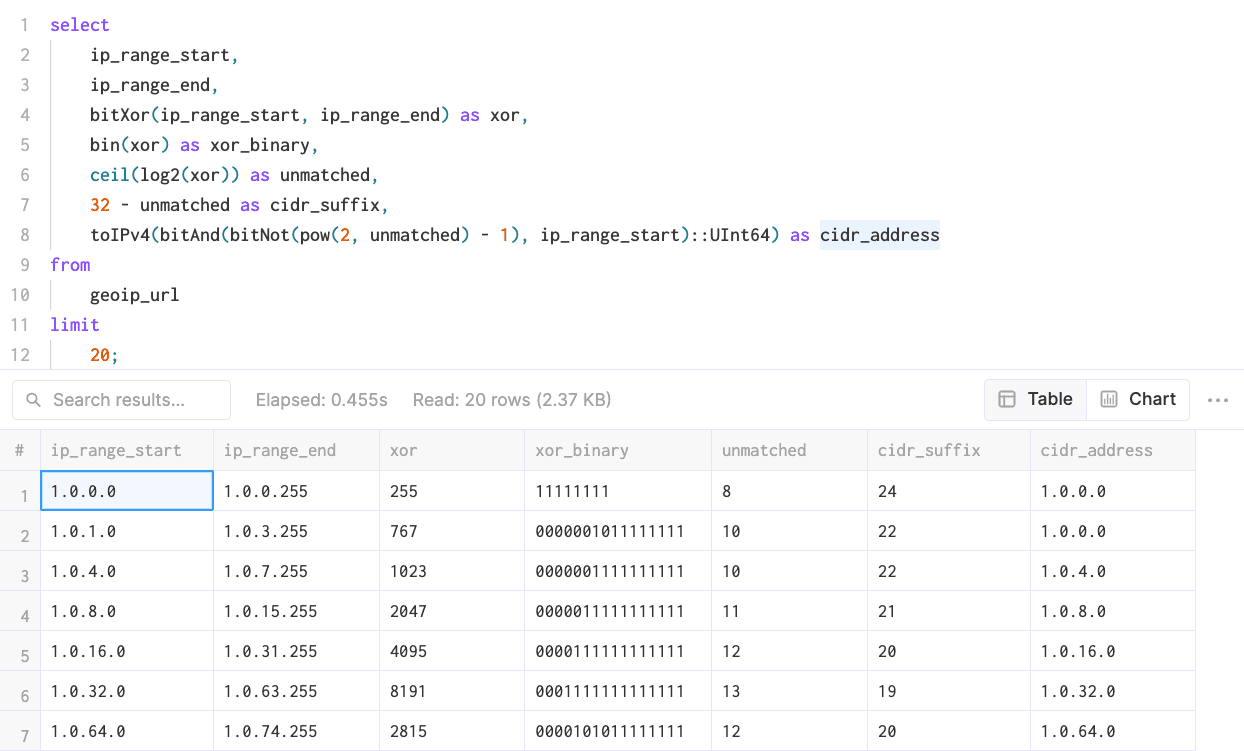
Task: Open the three-dots more options menu
Action: click(1217, 400)
